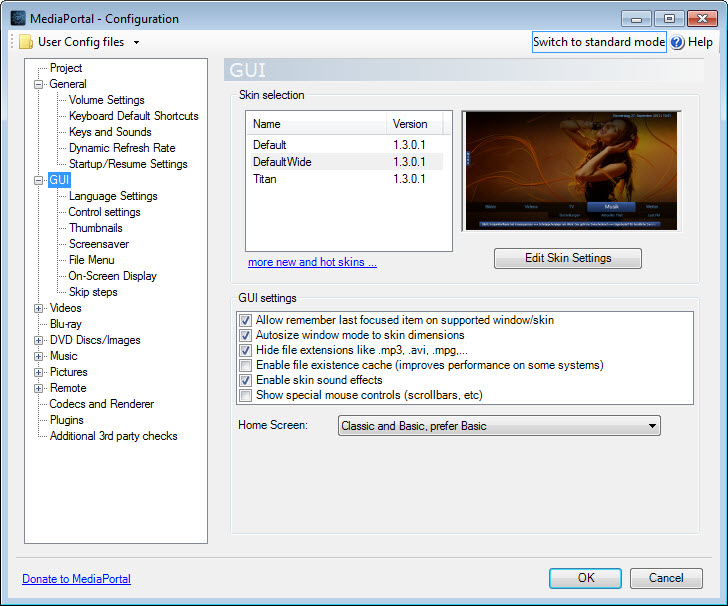Open Control settings section

(x=104, y=212)
